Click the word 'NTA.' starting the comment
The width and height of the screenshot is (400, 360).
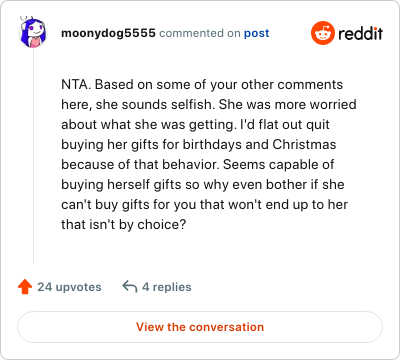[x=76, y=85]
